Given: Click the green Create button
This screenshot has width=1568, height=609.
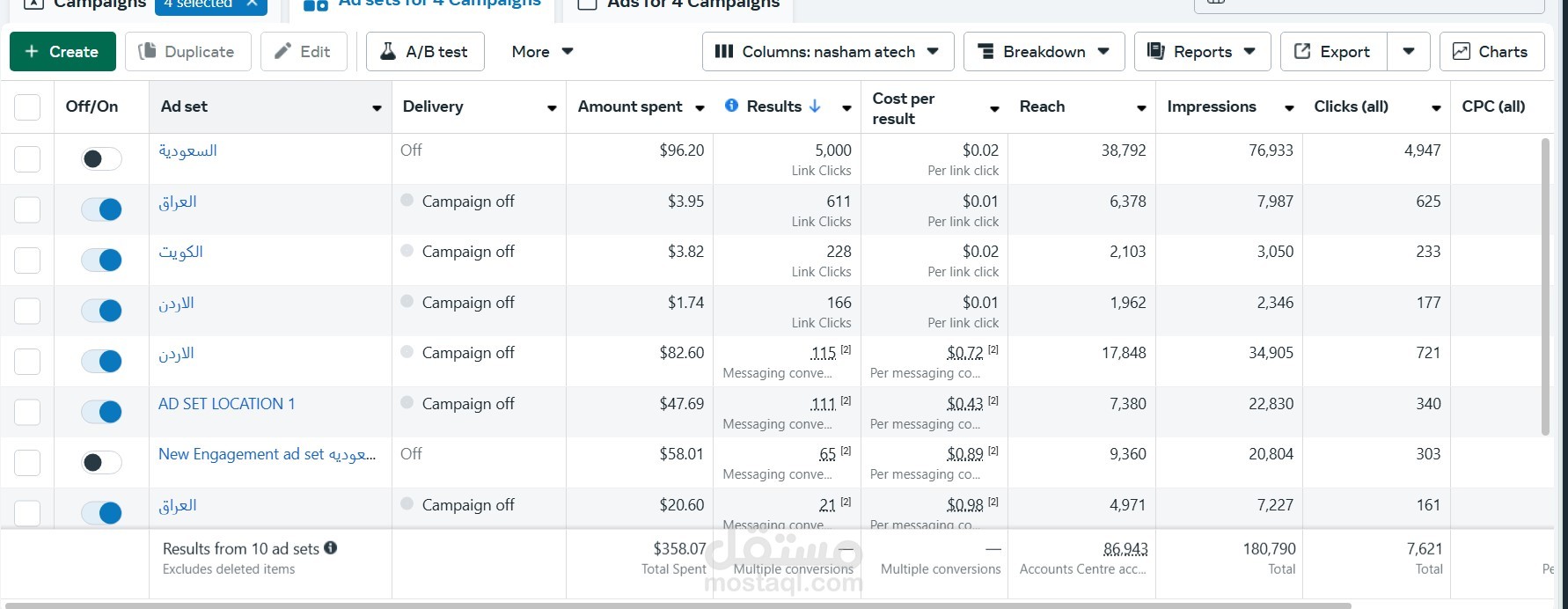Looking at the screenshot, I should click(x=62, y=52).
